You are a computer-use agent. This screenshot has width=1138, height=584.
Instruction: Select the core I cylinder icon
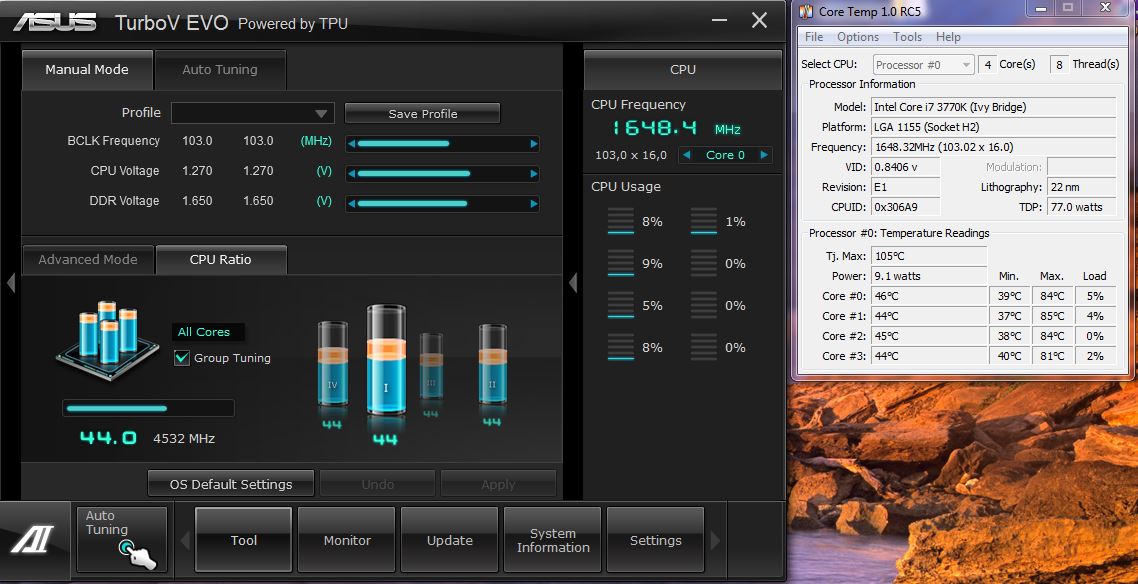pyautogui.click(x=385, y=360)
